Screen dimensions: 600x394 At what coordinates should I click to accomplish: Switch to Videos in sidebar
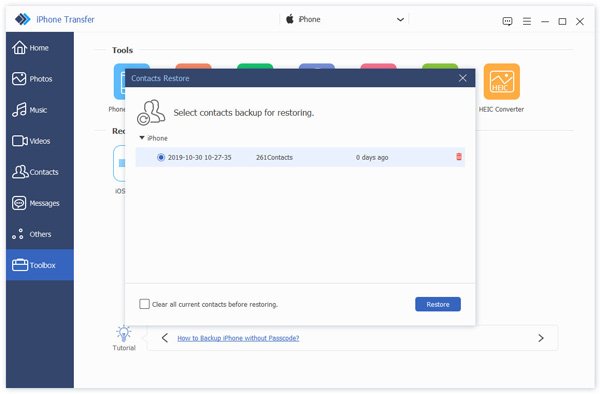click(x=40, y=141)
